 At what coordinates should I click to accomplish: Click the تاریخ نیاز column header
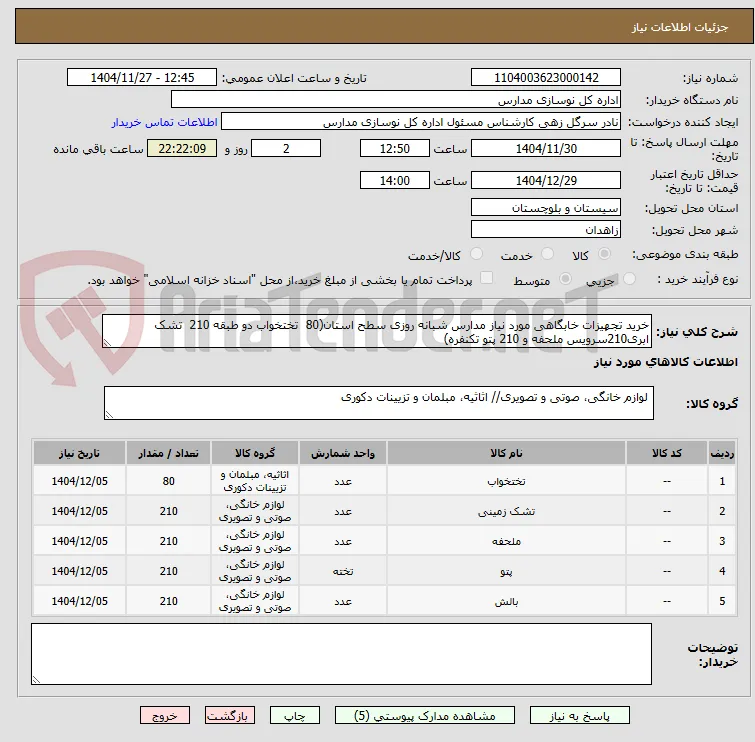coord(79,453)
